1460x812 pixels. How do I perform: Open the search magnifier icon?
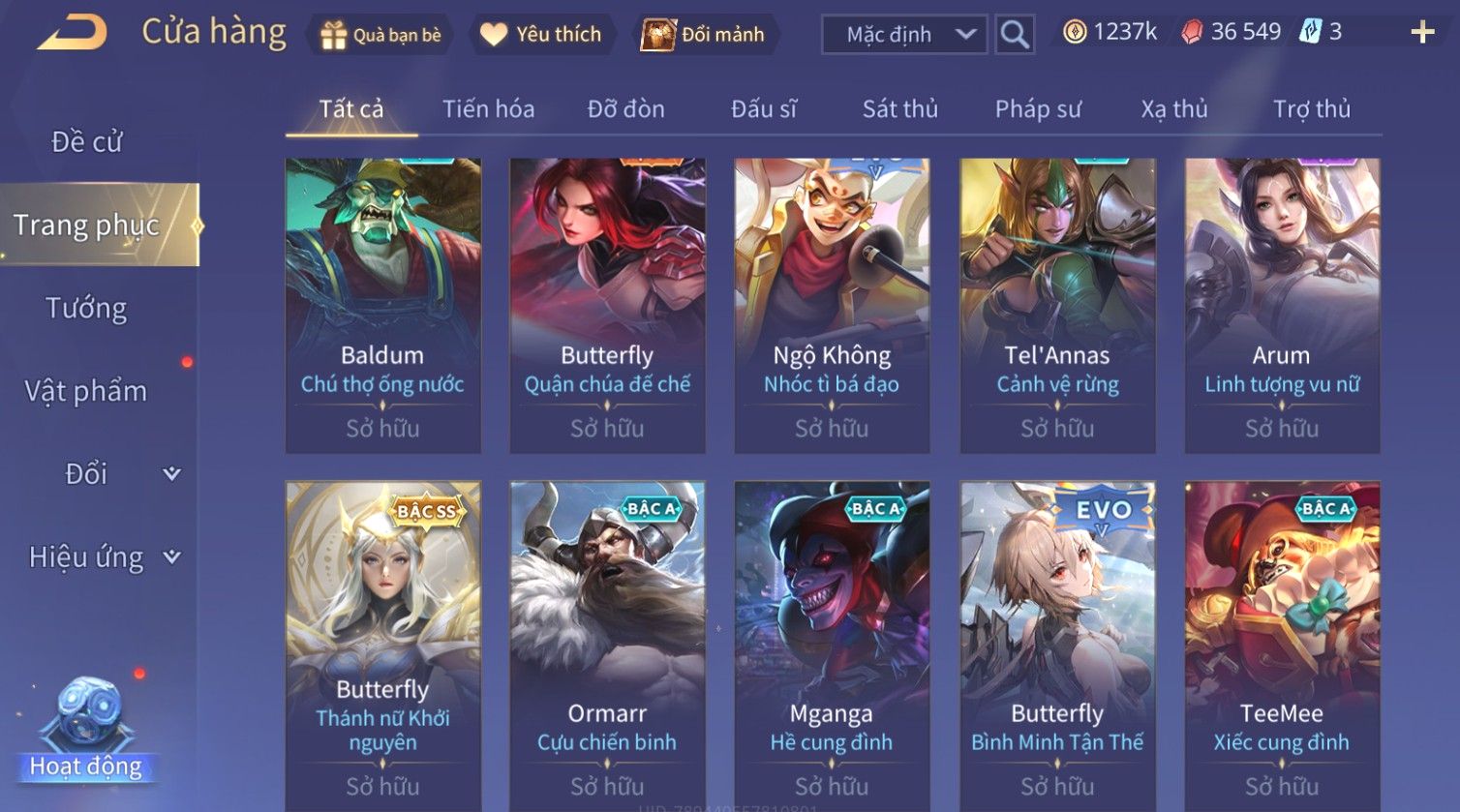(x=1015, y=34)
